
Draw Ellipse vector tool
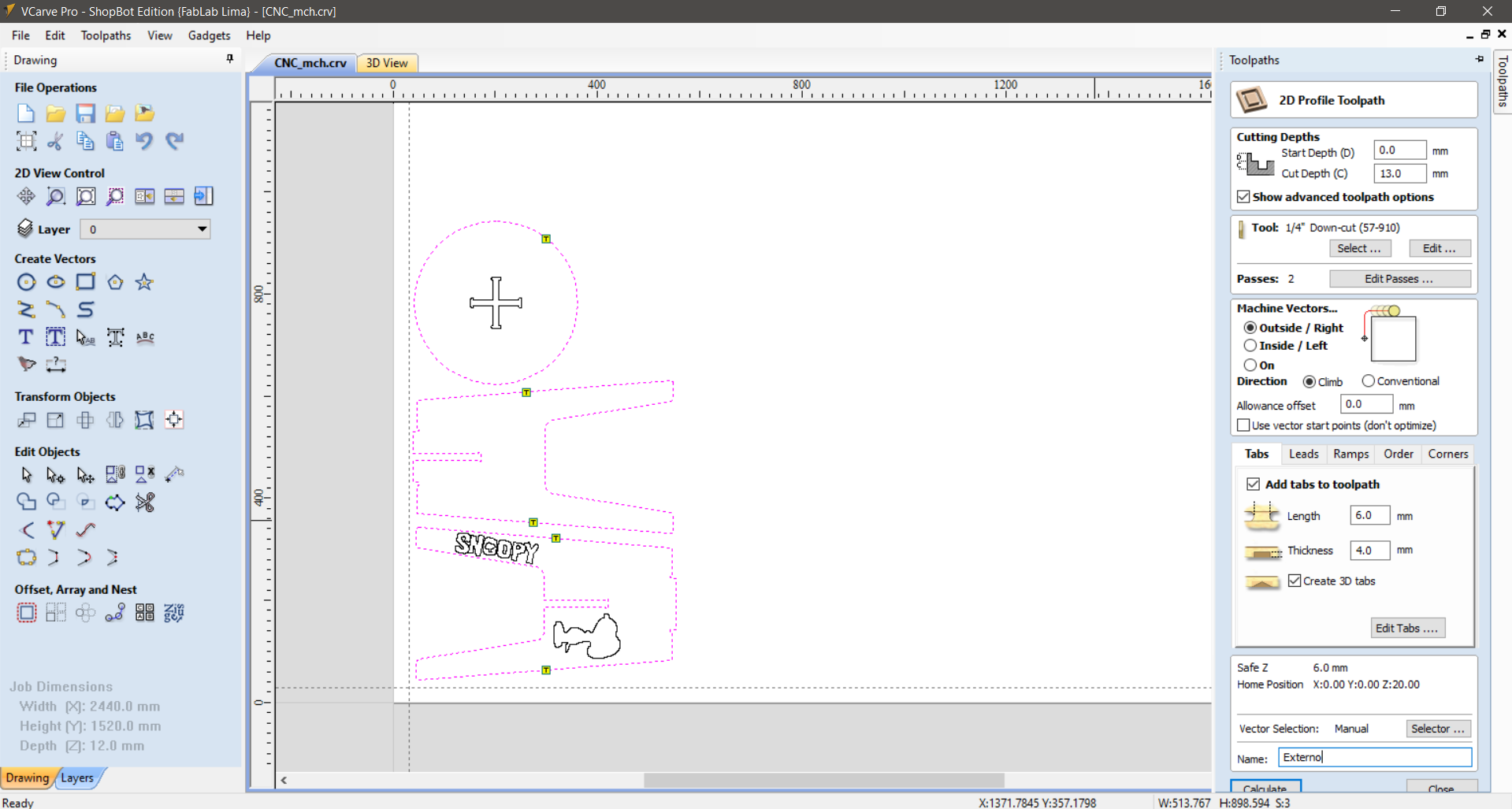55,282
